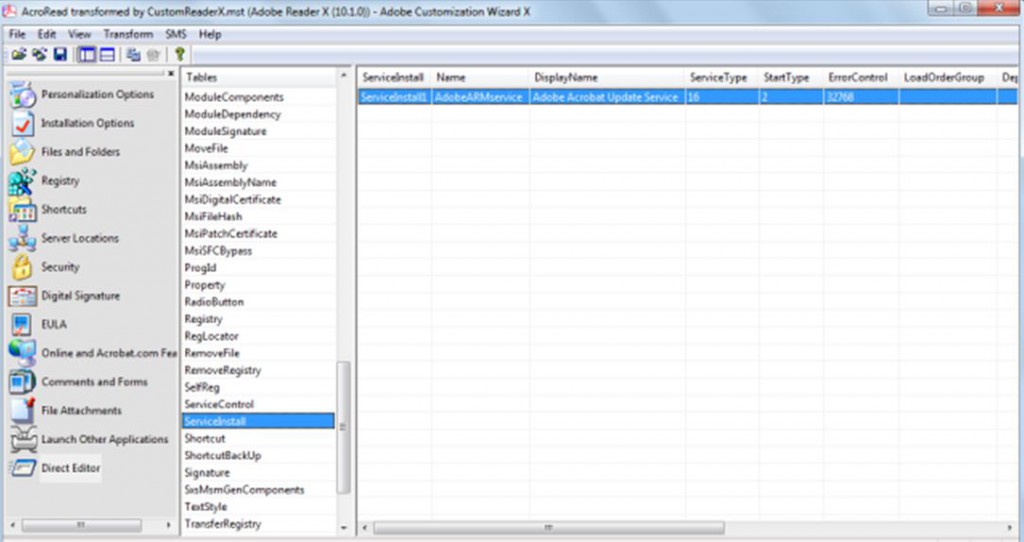Click the Adobe Customization Wizard title bar icon
This screenshot has width=1024, height=542.
(x=9, y=11)
